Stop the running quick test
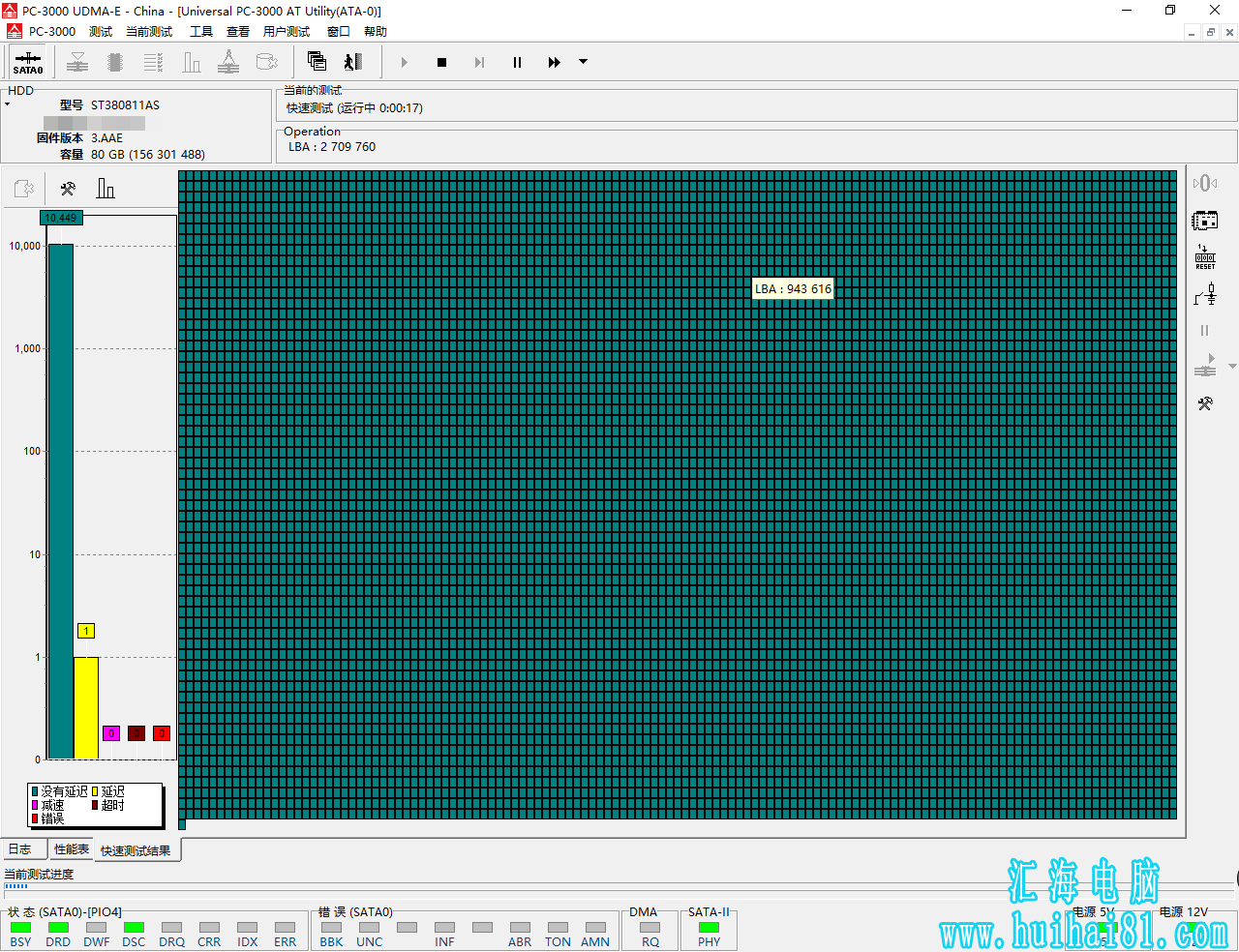This screenshot has height=952, width=1239. point(441,63)
